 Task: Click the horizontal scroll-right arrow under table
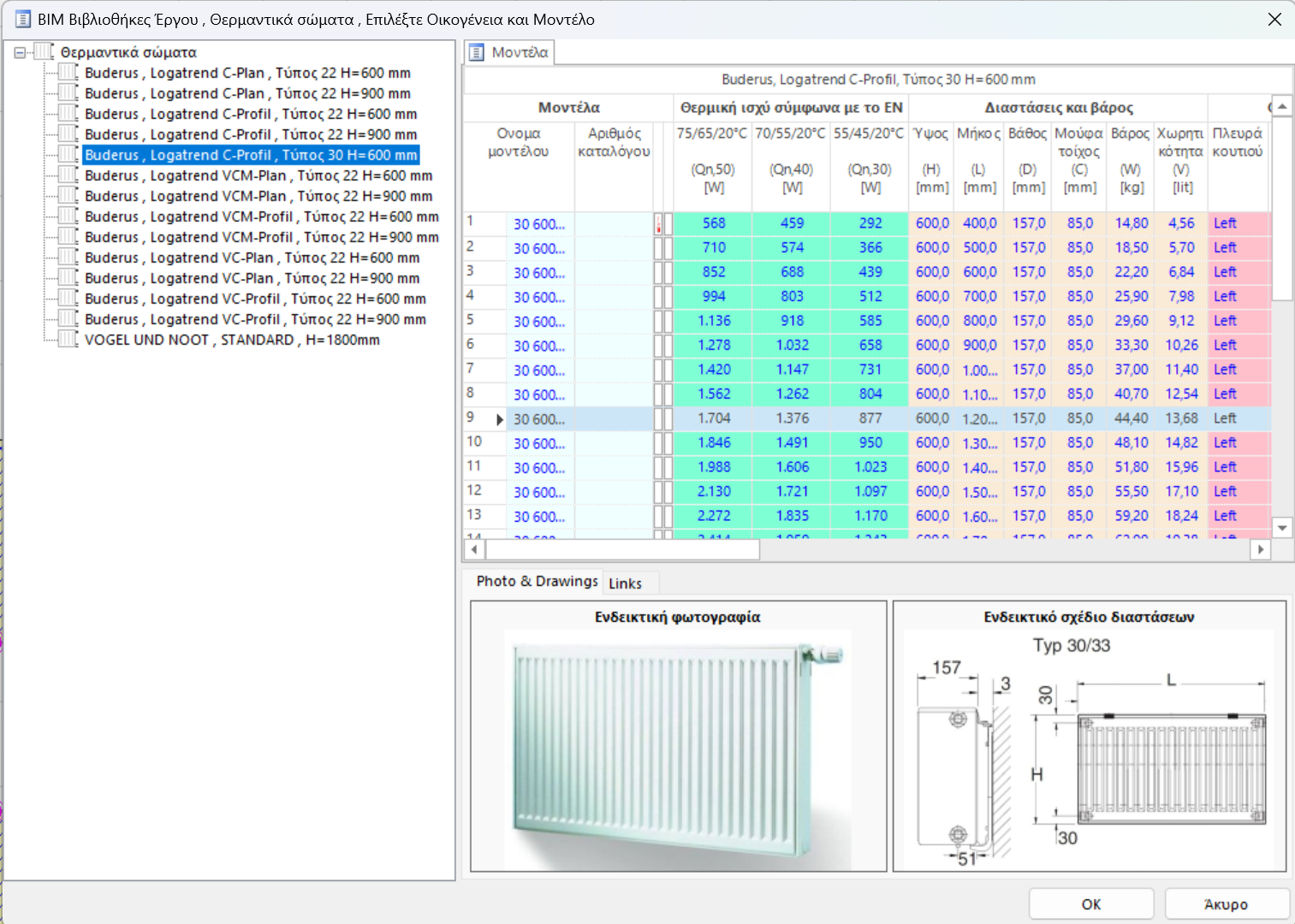[x=1260, y=549]
